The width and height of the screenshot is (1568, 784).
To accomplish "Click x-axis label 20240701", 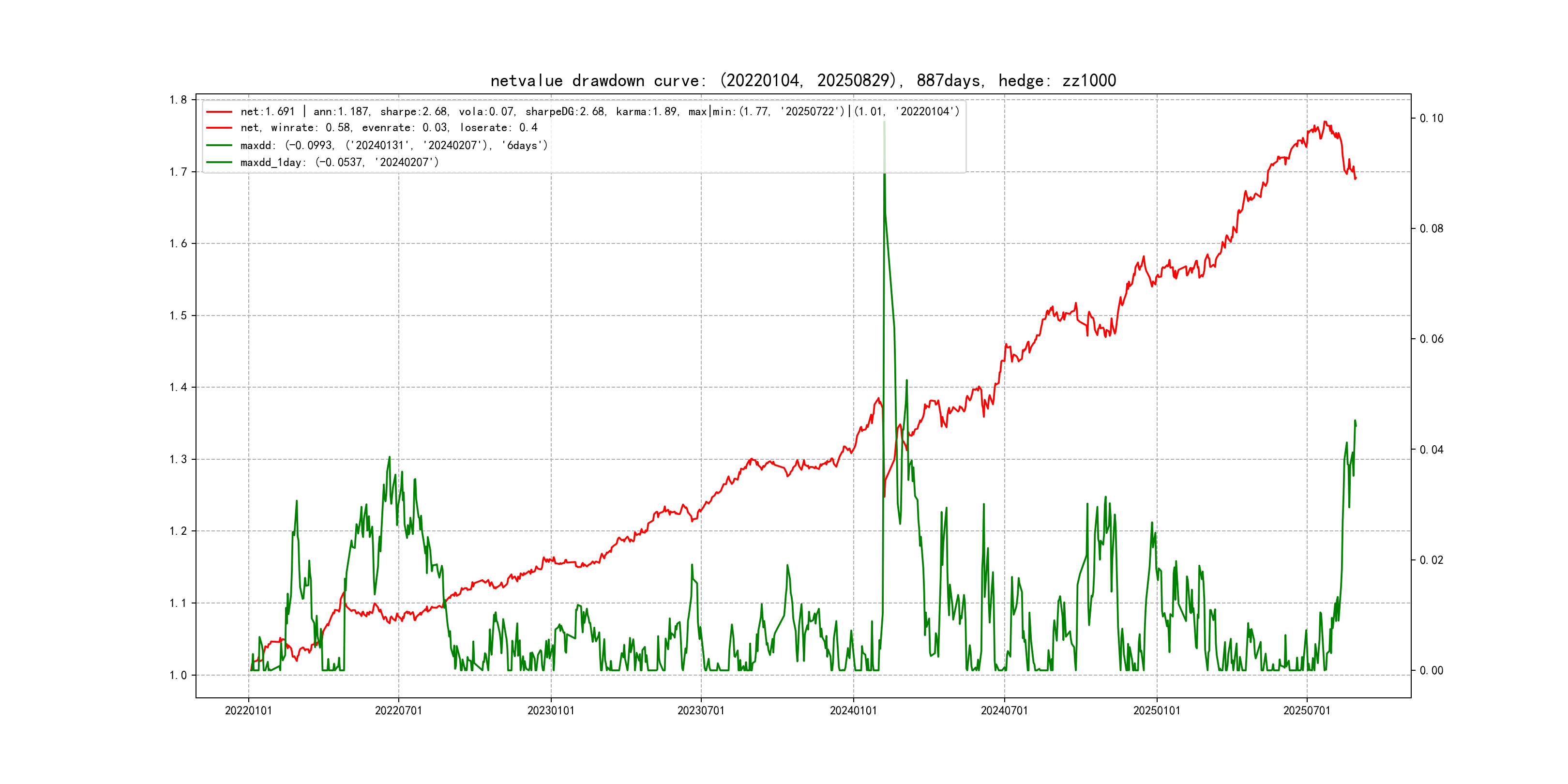I will [1004, 710].
